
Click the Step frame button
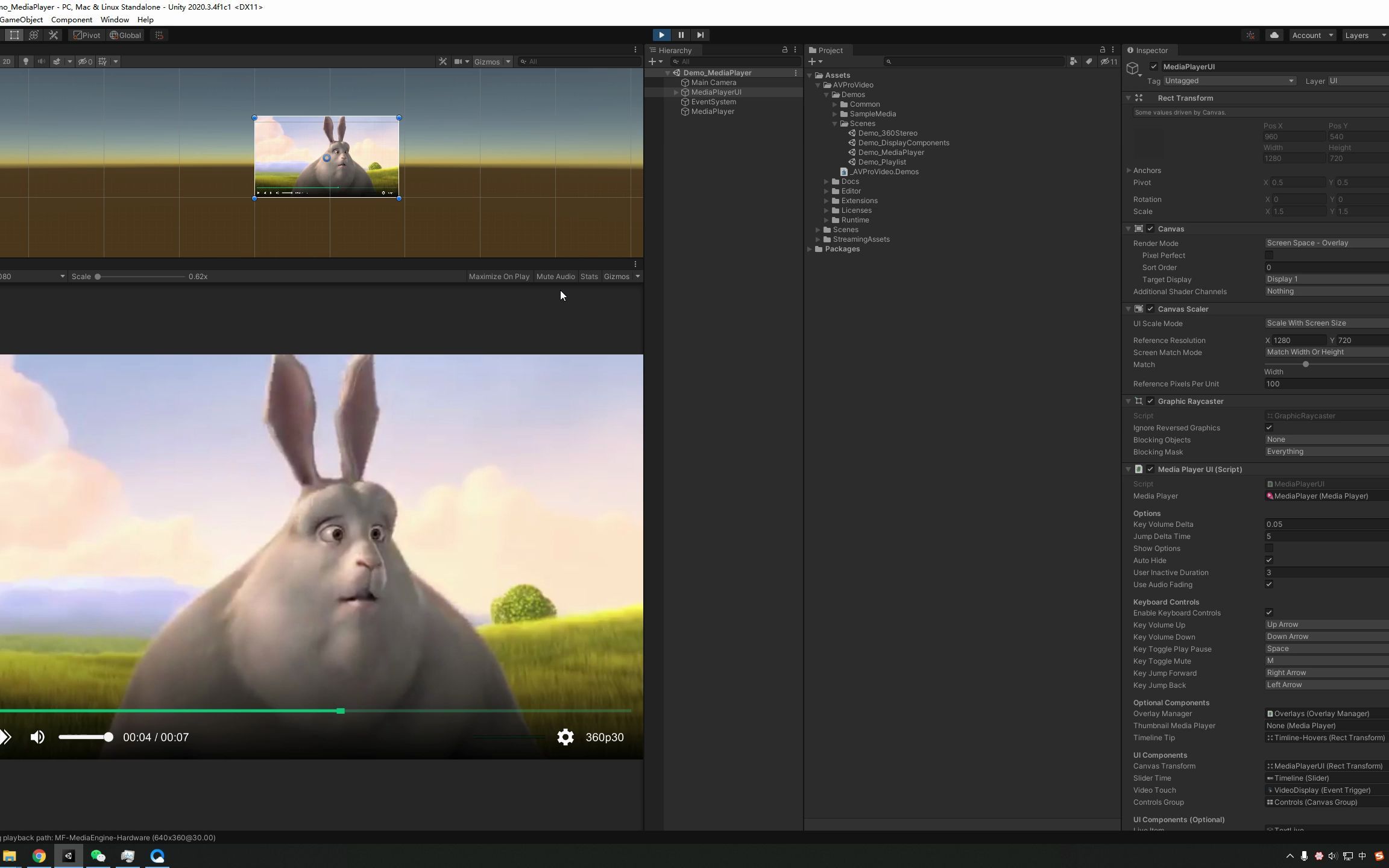click(700, 35)
